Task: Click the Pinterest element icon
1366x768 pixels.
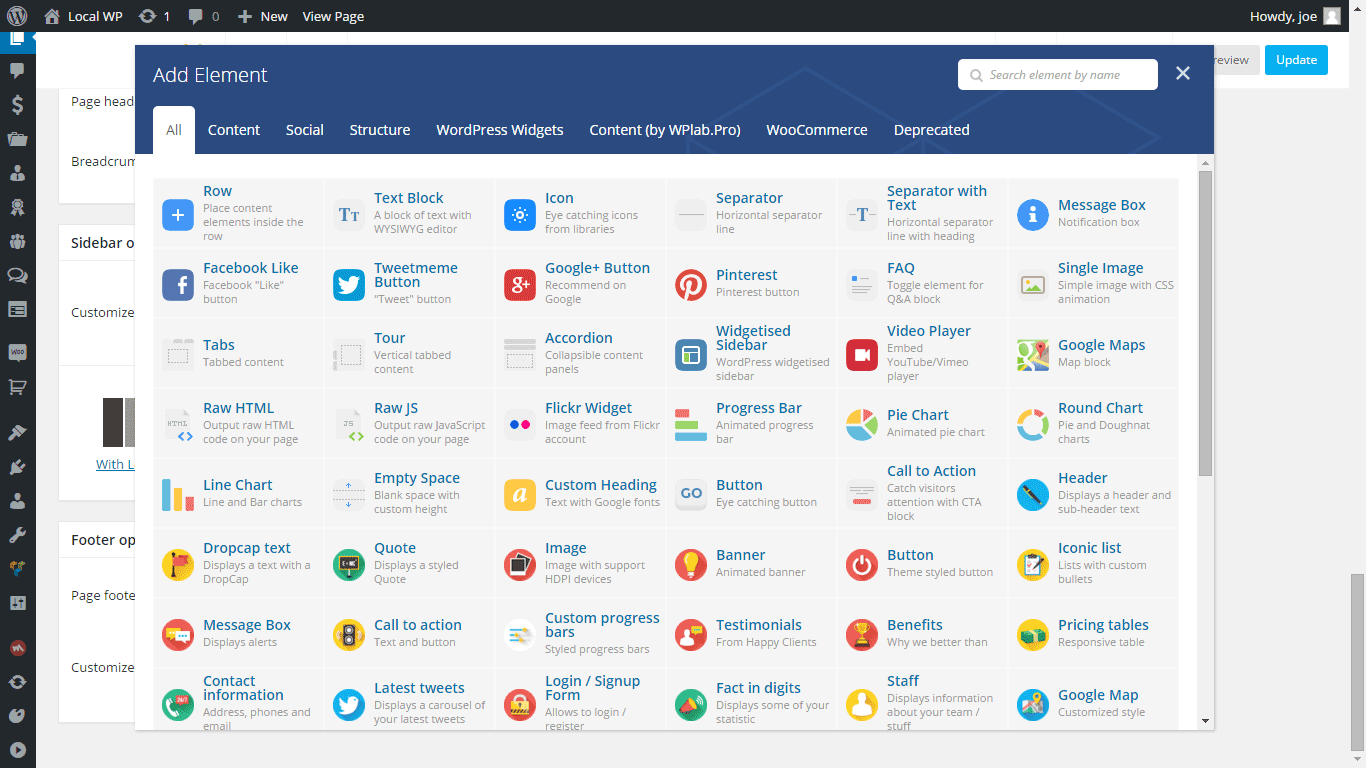Action: pos(691,285)
